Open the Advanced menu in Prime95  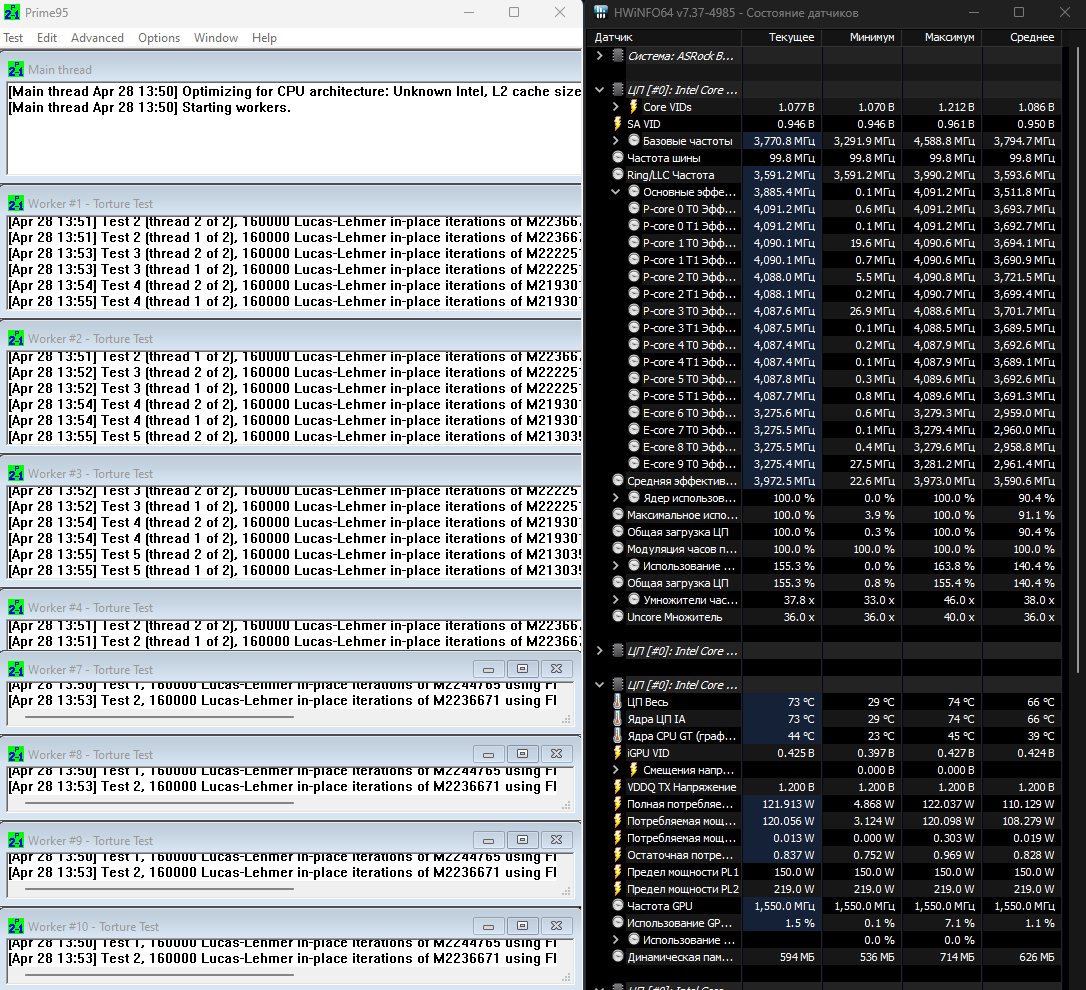pos(97,38)
